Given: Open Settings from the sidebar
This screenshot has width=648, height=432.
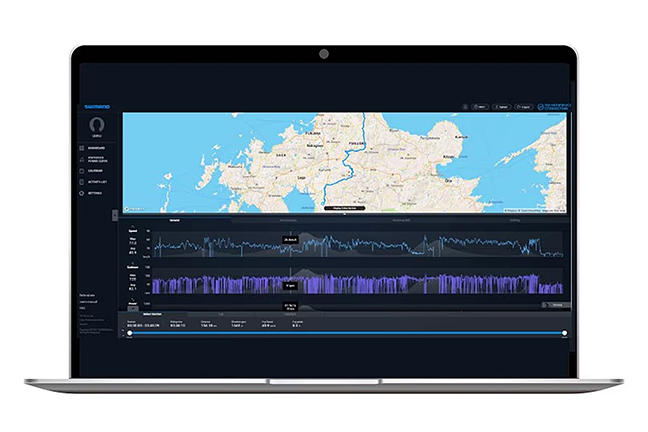Looking at the screenshot, I should coord(91,193).
